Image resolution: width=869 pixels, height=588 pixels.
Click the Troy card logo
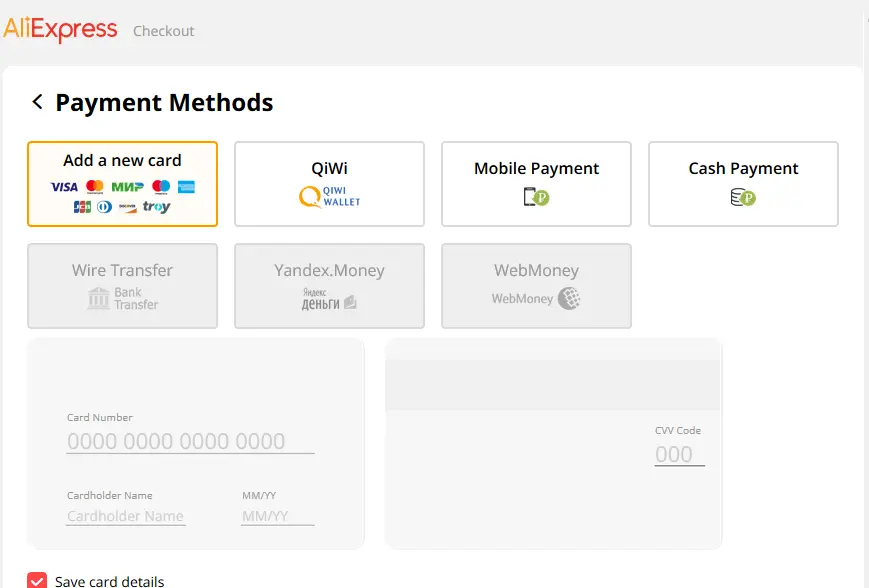[156, 207]
